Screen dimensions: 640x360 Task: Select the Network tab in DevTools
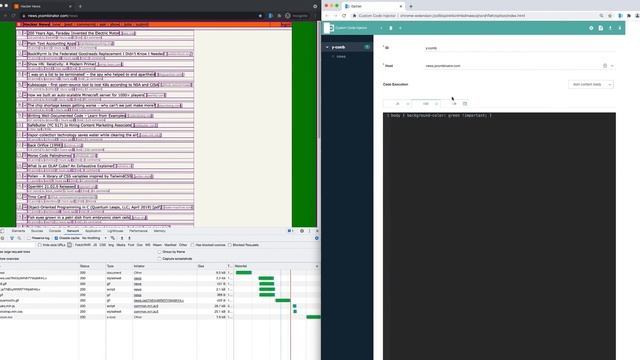coord(73,231)
